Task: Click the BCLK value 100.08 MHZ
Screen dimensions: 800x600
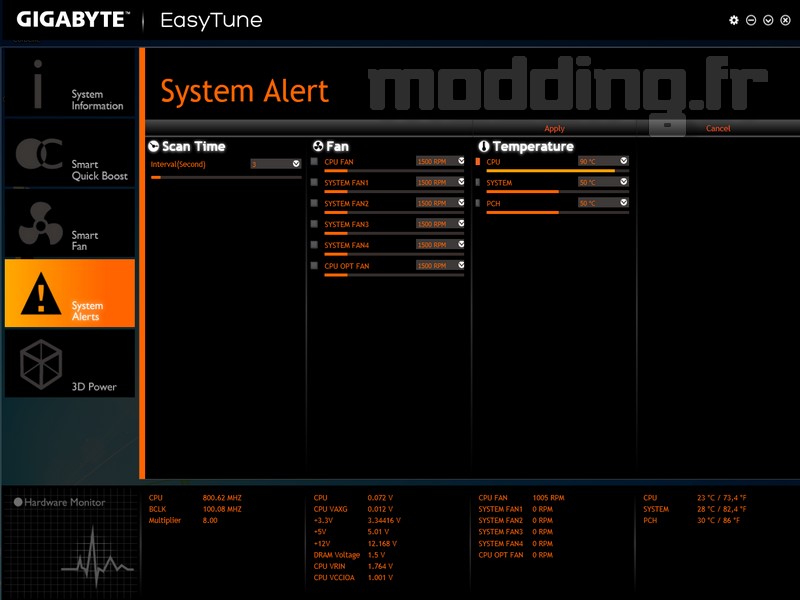Action: [x=222, y=509]
